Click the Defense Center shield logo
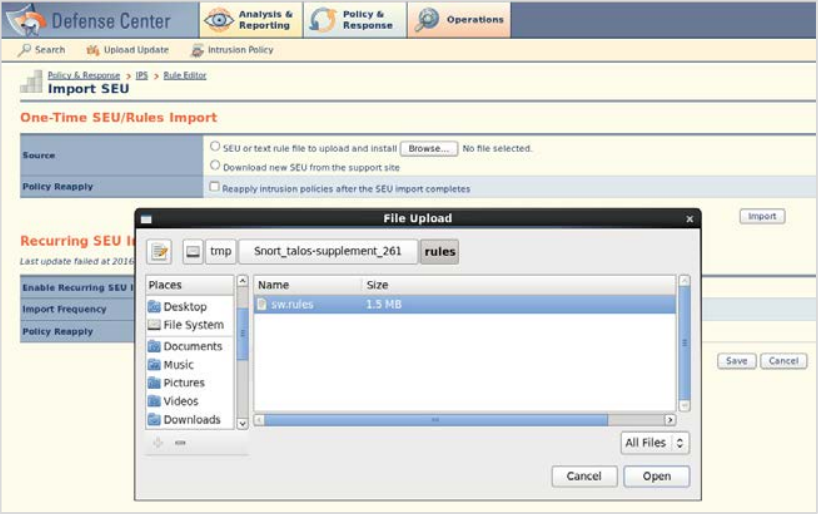The height and width of the screenshot is (514, 818). 26,20
